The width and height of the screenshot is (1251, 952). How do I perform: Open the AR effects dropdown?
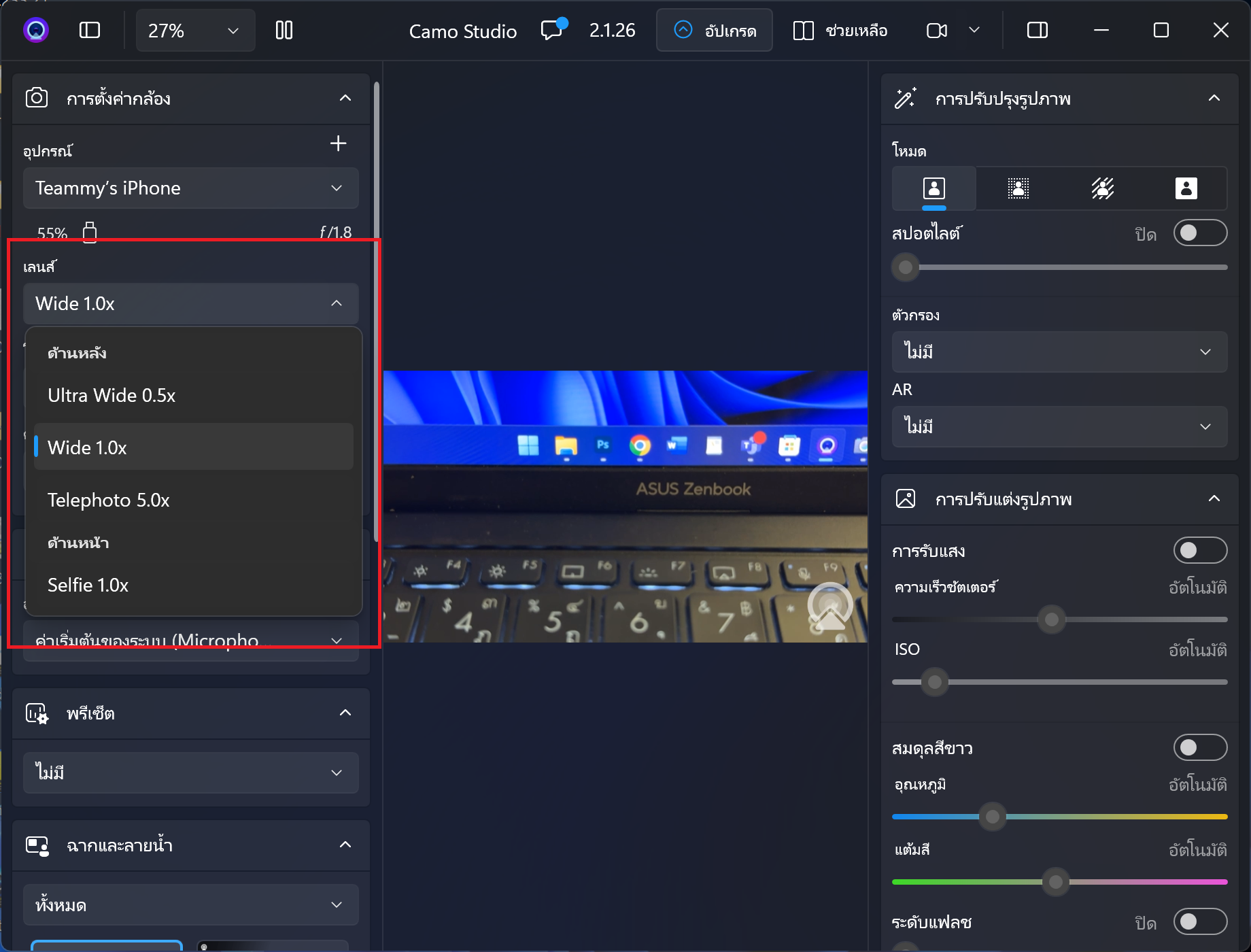pos(1059,426)
